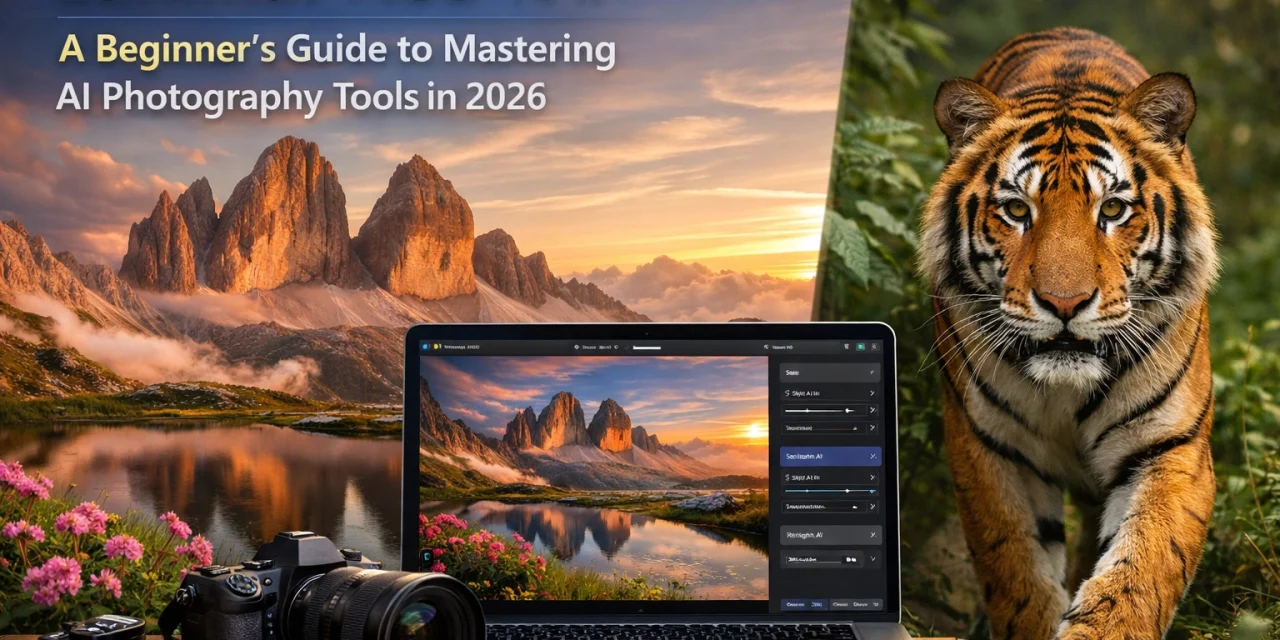The width and height of the screenshot is (1280, 640).
Task: Click the settings icon beside the panel header
Action: click(x=876, y=347)
